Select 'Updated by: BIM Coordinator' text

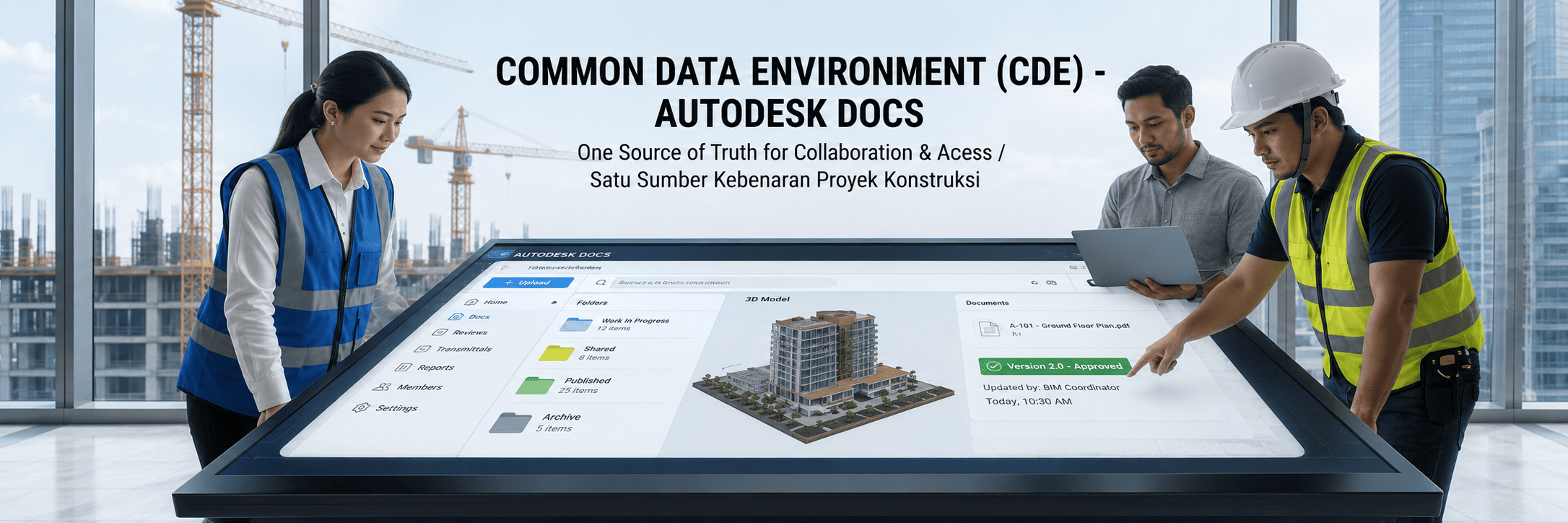click(1051, 387)
